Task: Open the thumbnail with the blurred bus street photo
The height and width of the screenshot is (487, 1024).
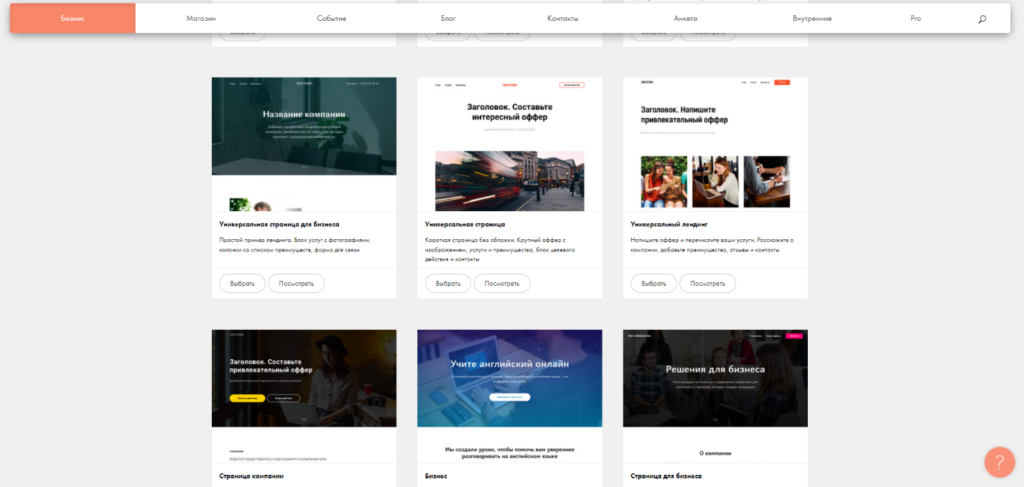Action: point(509,144)
